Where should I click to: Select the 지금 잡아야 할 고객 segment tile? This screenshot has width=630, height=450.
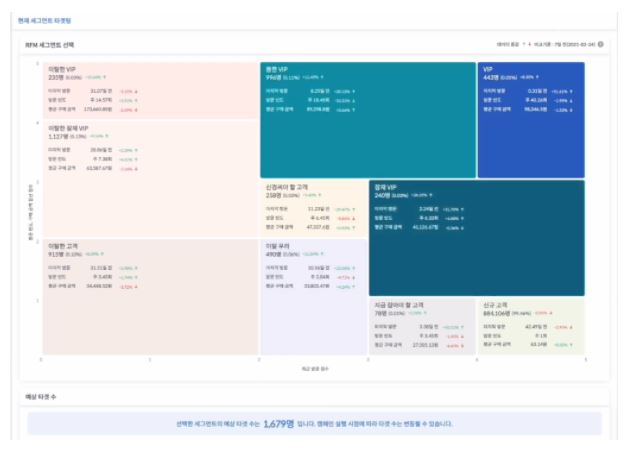click(422, 326)
